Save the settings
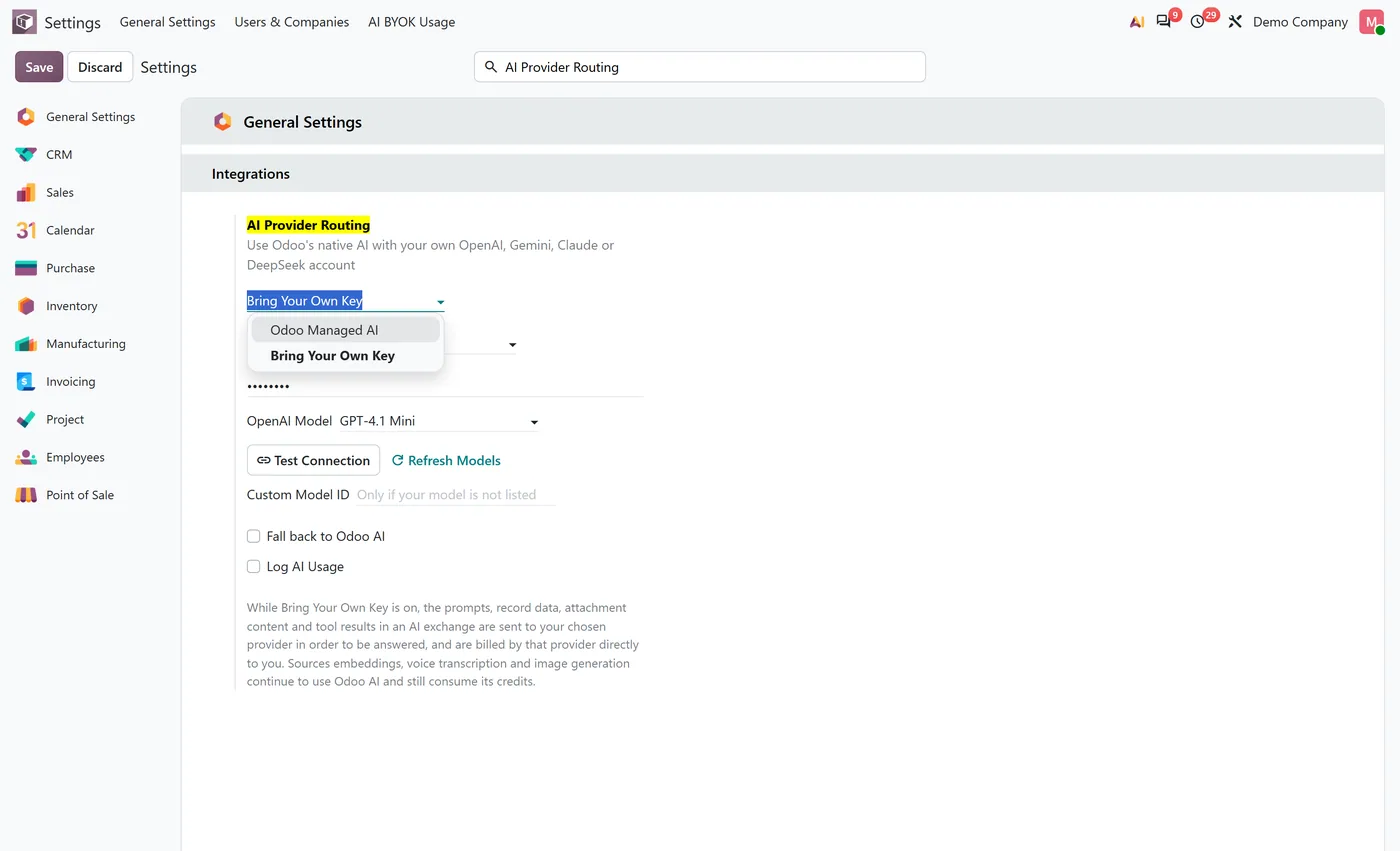This screenshot has width=1400, height=851. click(39, 67)
